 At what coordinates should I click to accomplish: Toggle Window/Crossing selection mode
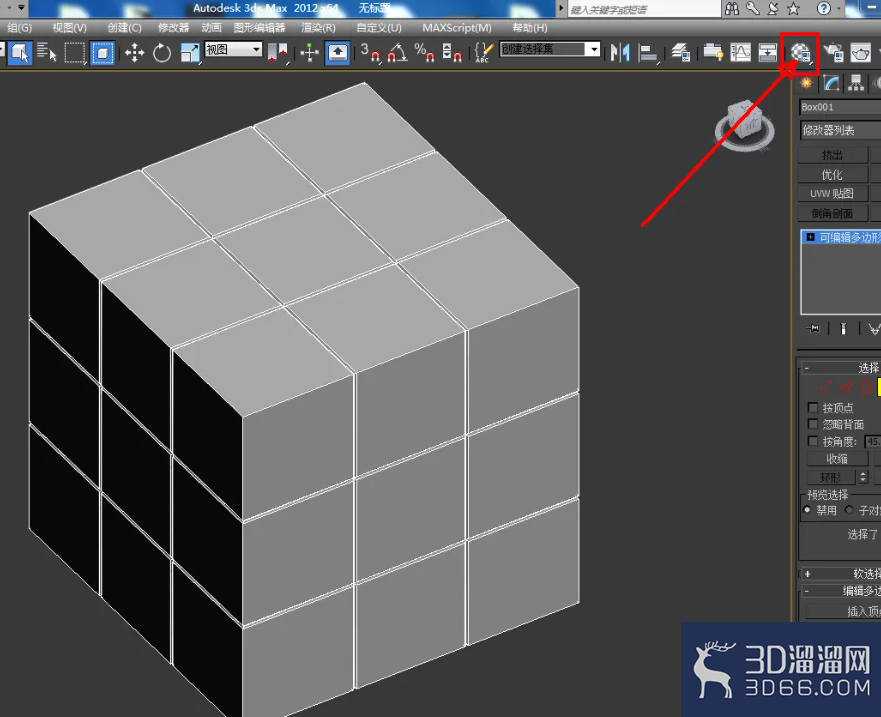pos(102,53)
